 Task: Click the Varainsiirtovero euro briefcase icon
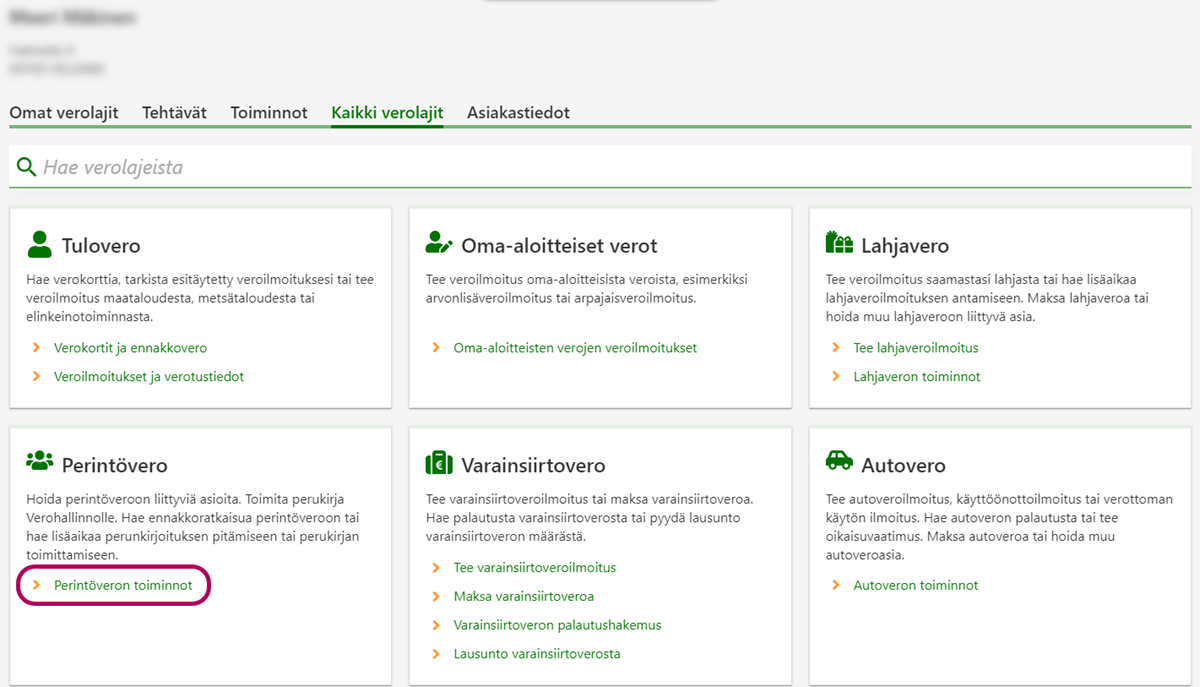(x=439, y=463)
